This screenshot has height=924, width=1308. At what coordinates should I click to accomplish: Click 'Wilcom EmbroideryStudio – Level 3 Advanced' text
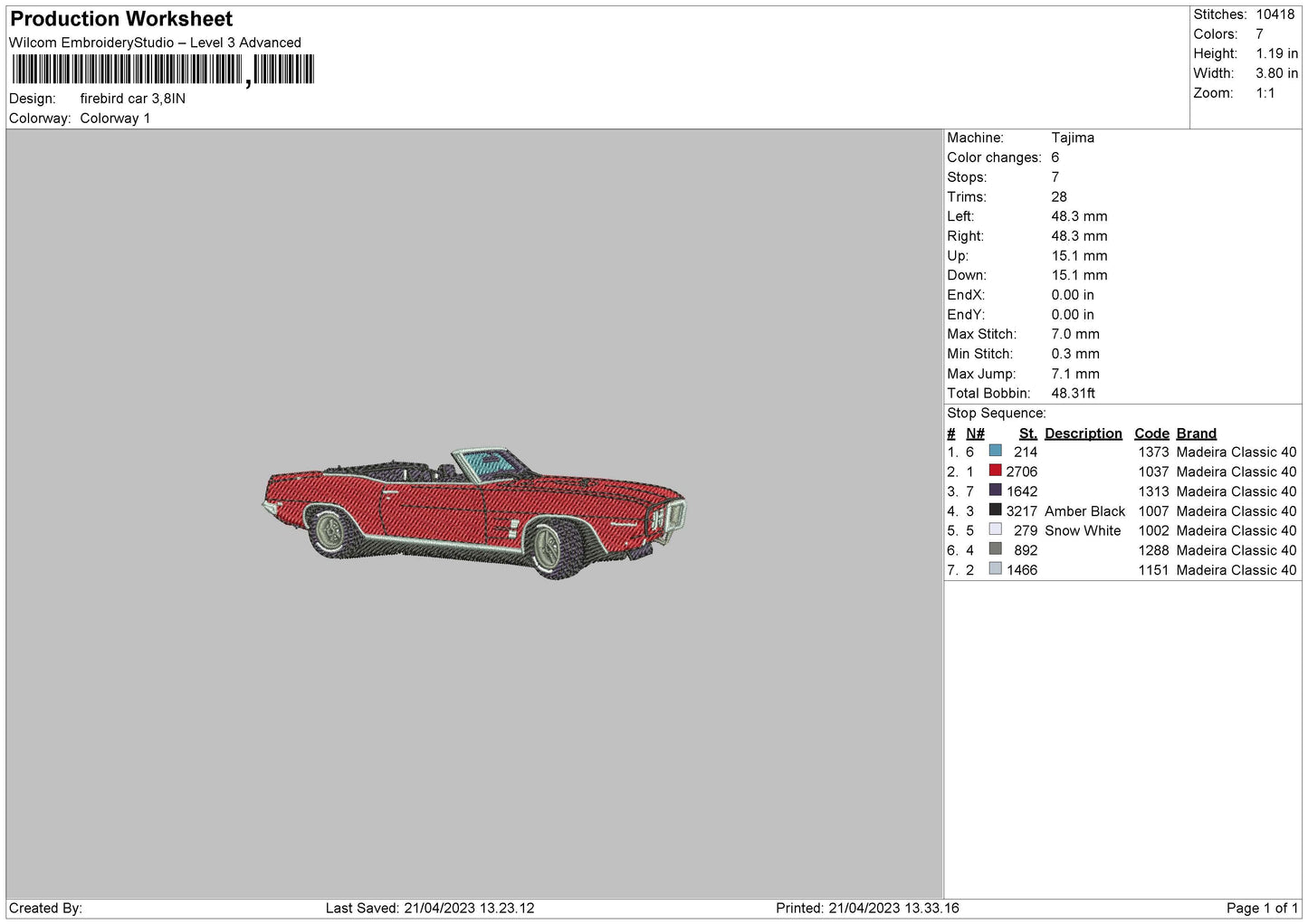155,43
